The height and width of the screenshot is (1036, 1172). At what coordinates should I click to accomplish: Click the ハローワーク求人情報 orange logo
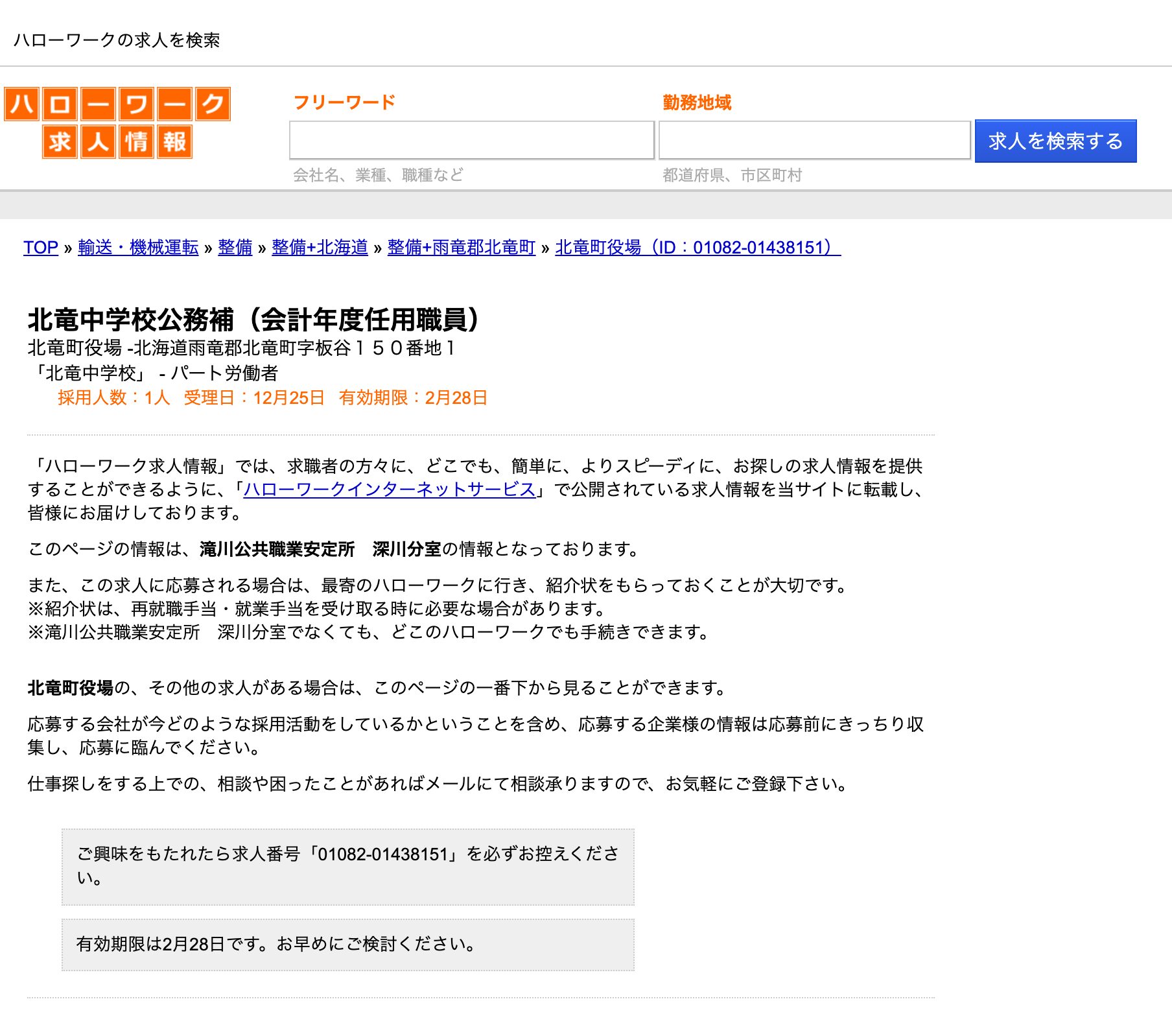(117, 123)
